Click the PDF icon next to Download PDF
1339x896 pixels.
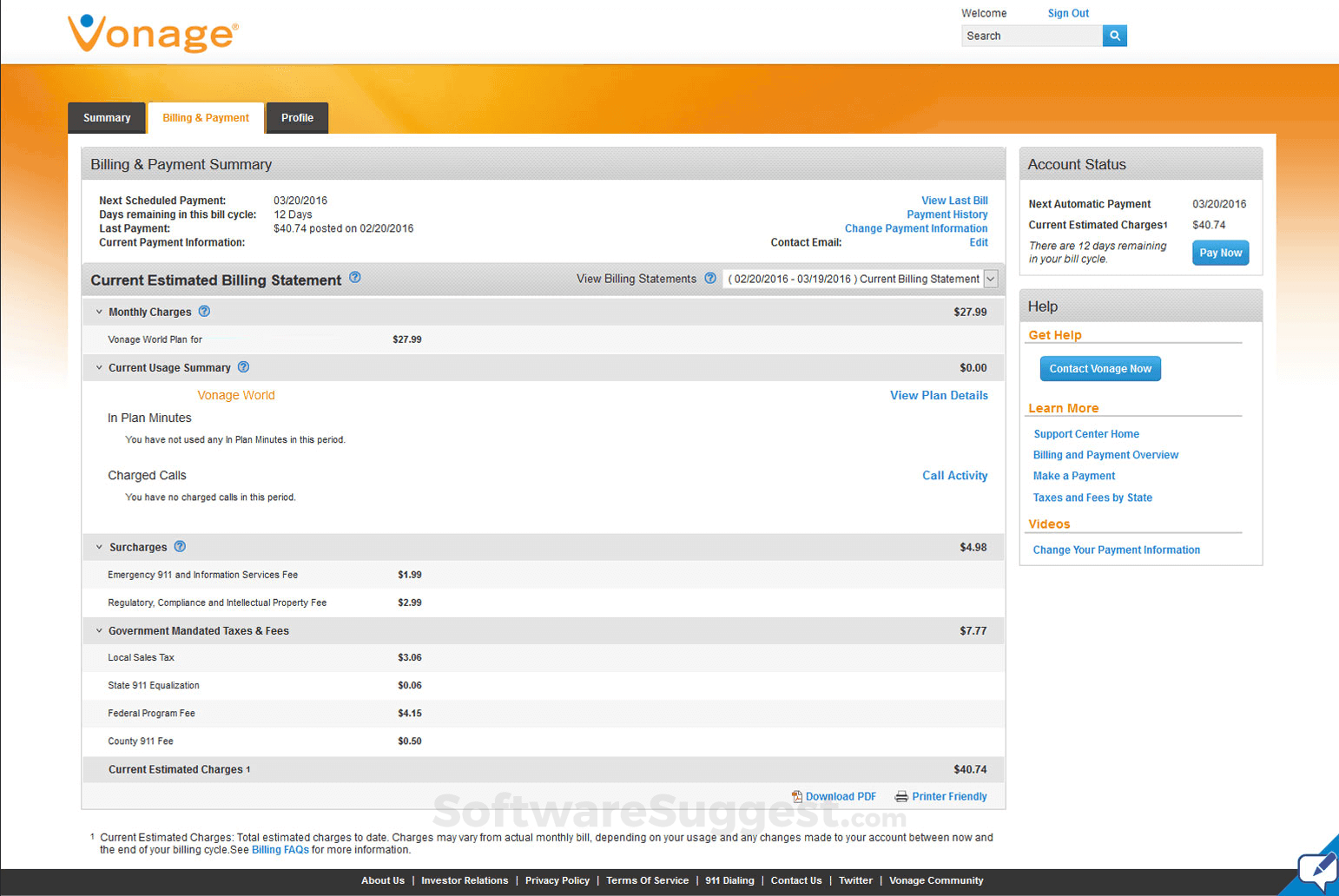pyautogui.click(x=796, y=796)
